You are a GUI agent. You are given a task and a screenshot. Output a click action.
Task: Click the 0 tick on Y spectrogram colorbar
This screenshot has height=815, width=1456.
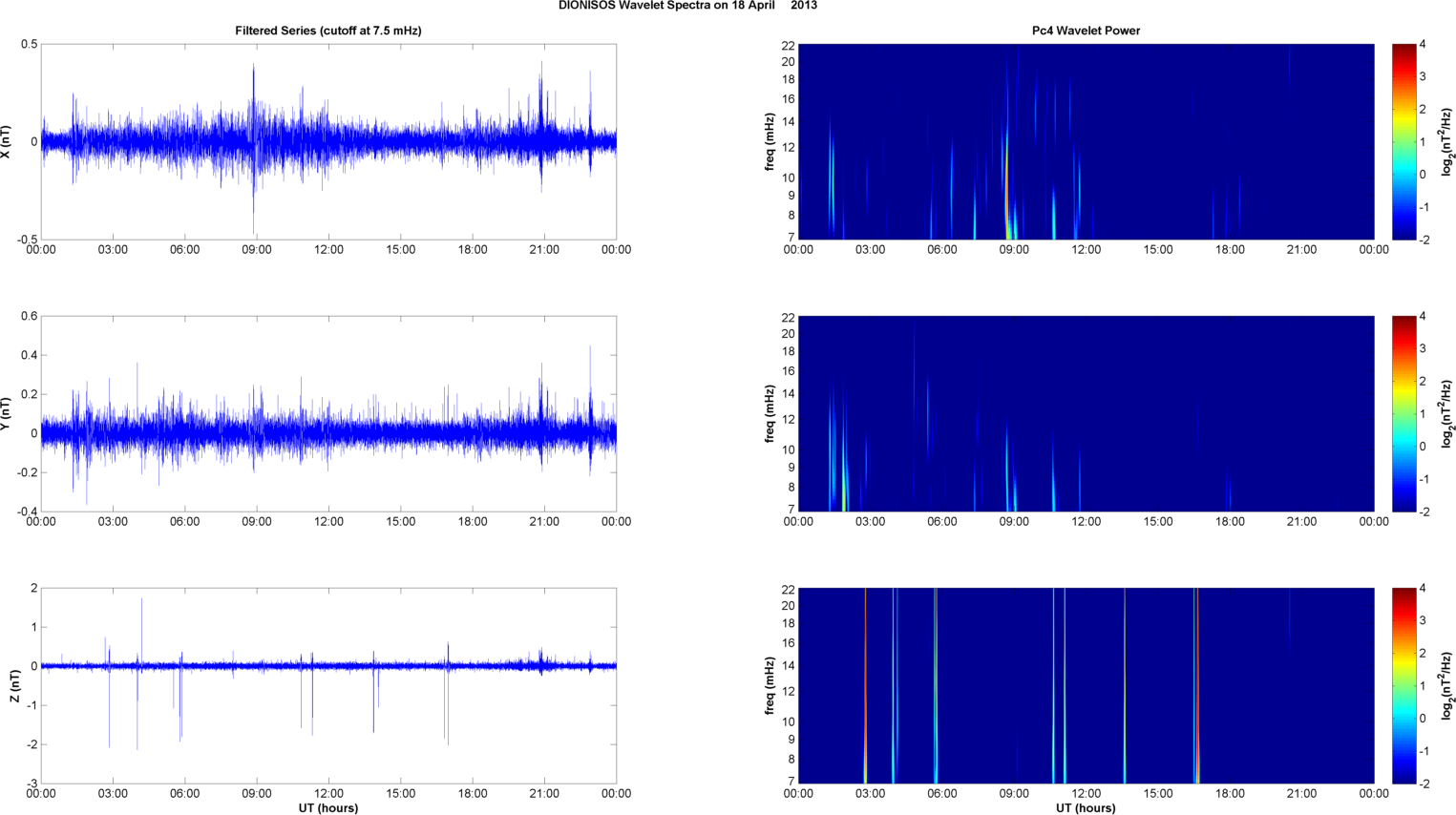point(1423,447)
